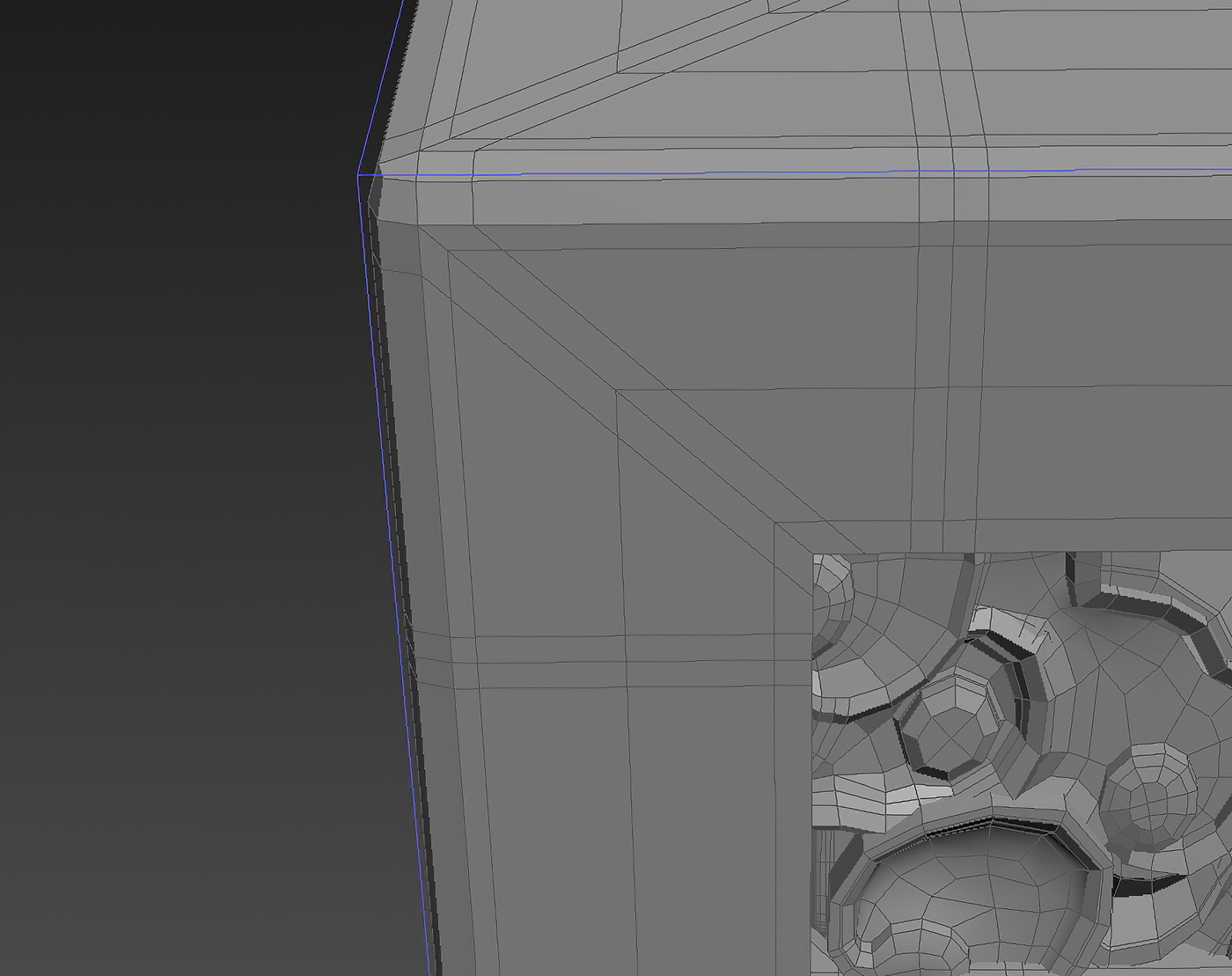Click the empty dark viewport background
Viewport: 1232px width, 976px height.
pyautogui.click(x=176, y=440)
